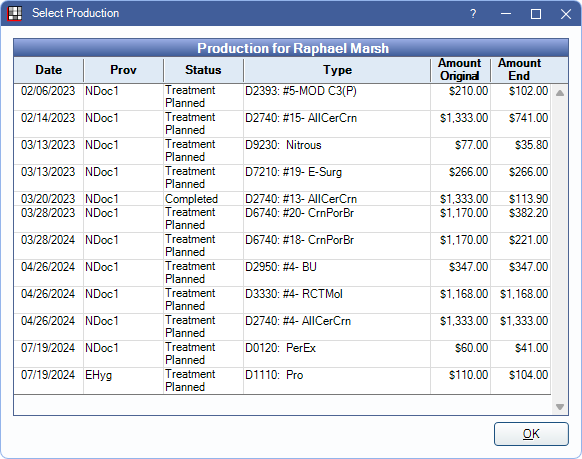Select the D7210 #19 E-Surg row
Screen dimensions: 582x459
coord(282,178)
